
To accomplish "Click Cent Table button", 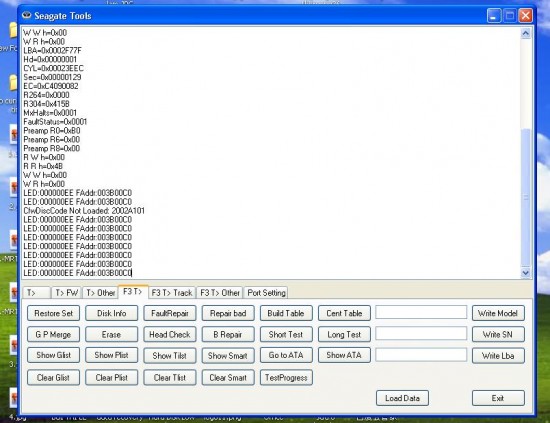I will tap(344, 313).
